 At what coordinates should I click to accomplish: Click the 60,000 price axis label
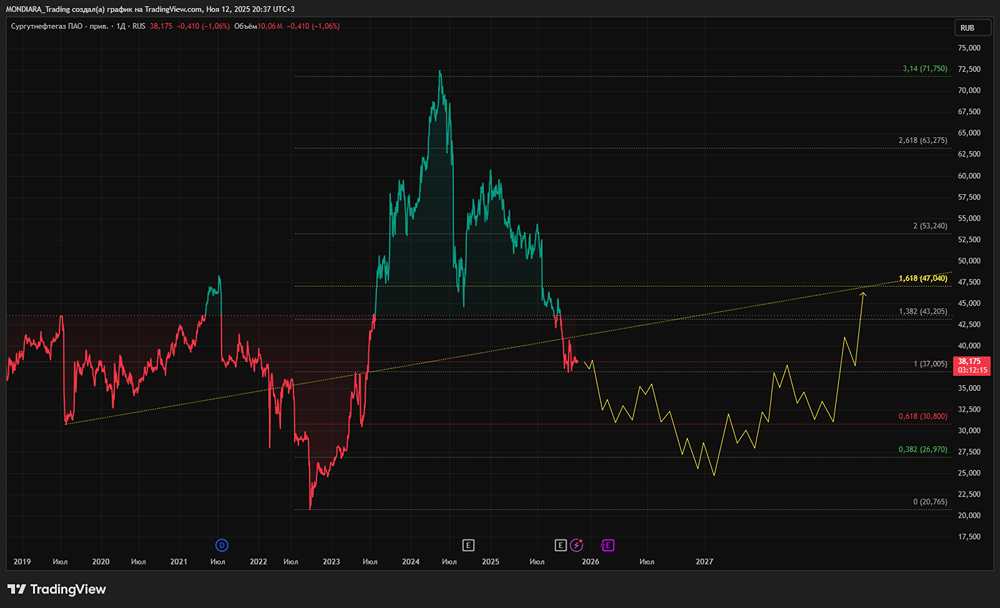pos(969,175)
